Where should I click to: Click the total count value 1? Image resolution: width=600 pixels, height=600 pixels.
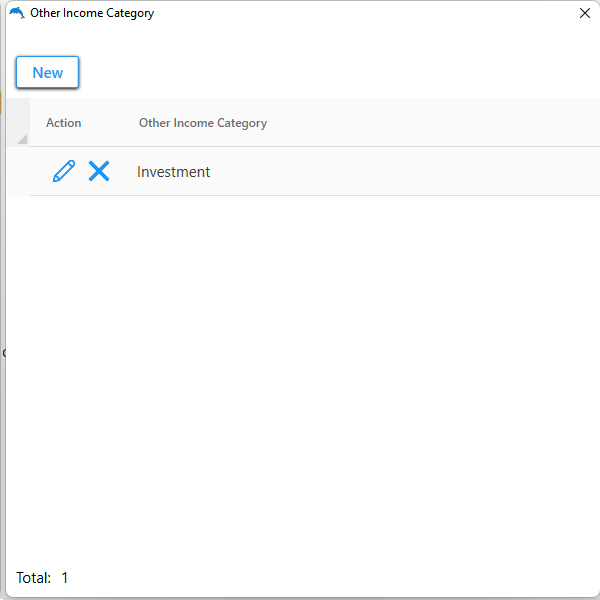(x=65, y=578)
